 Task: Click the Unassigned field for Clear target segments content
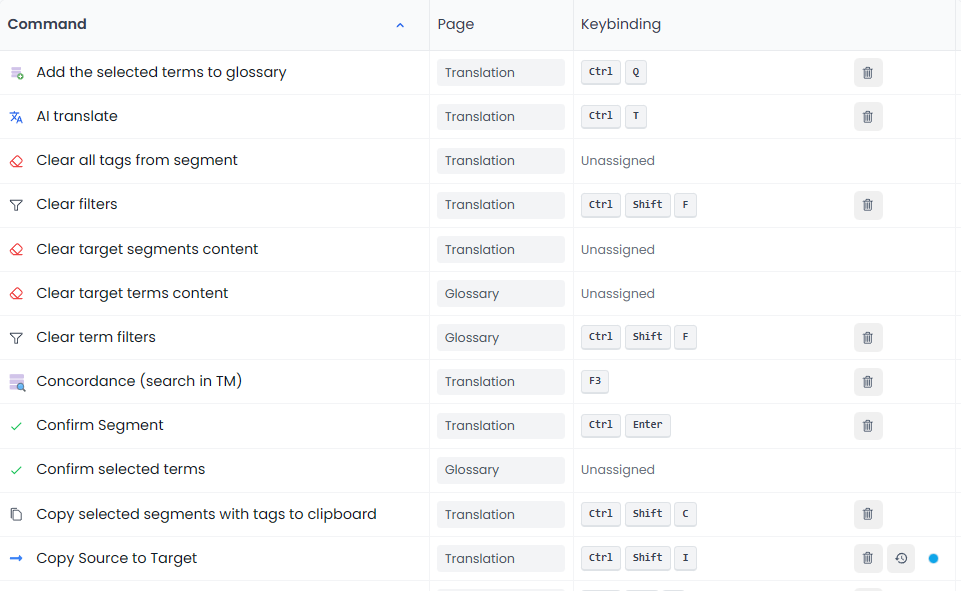click(620, 249)
